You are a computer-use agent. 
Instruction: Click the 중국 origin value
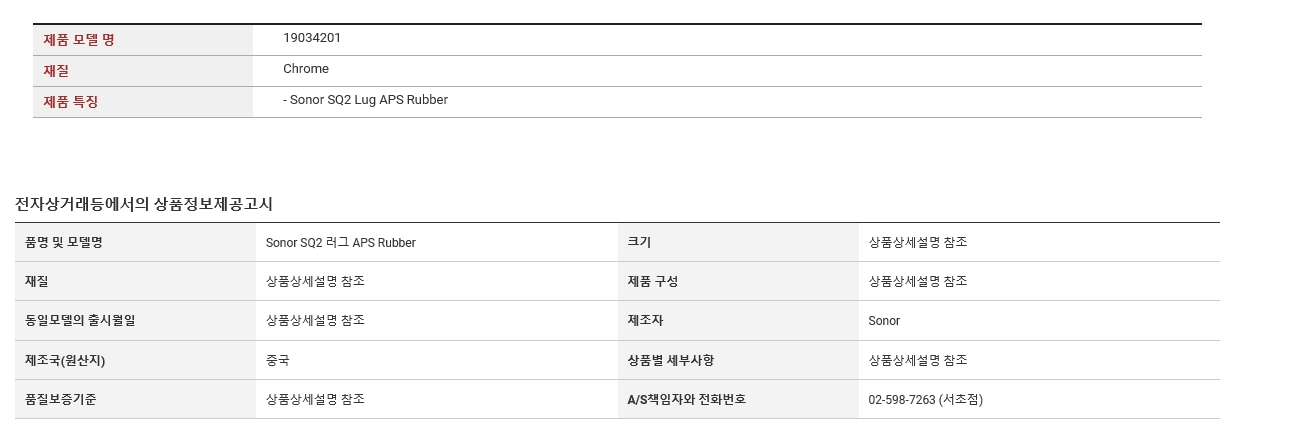(278, 360)
